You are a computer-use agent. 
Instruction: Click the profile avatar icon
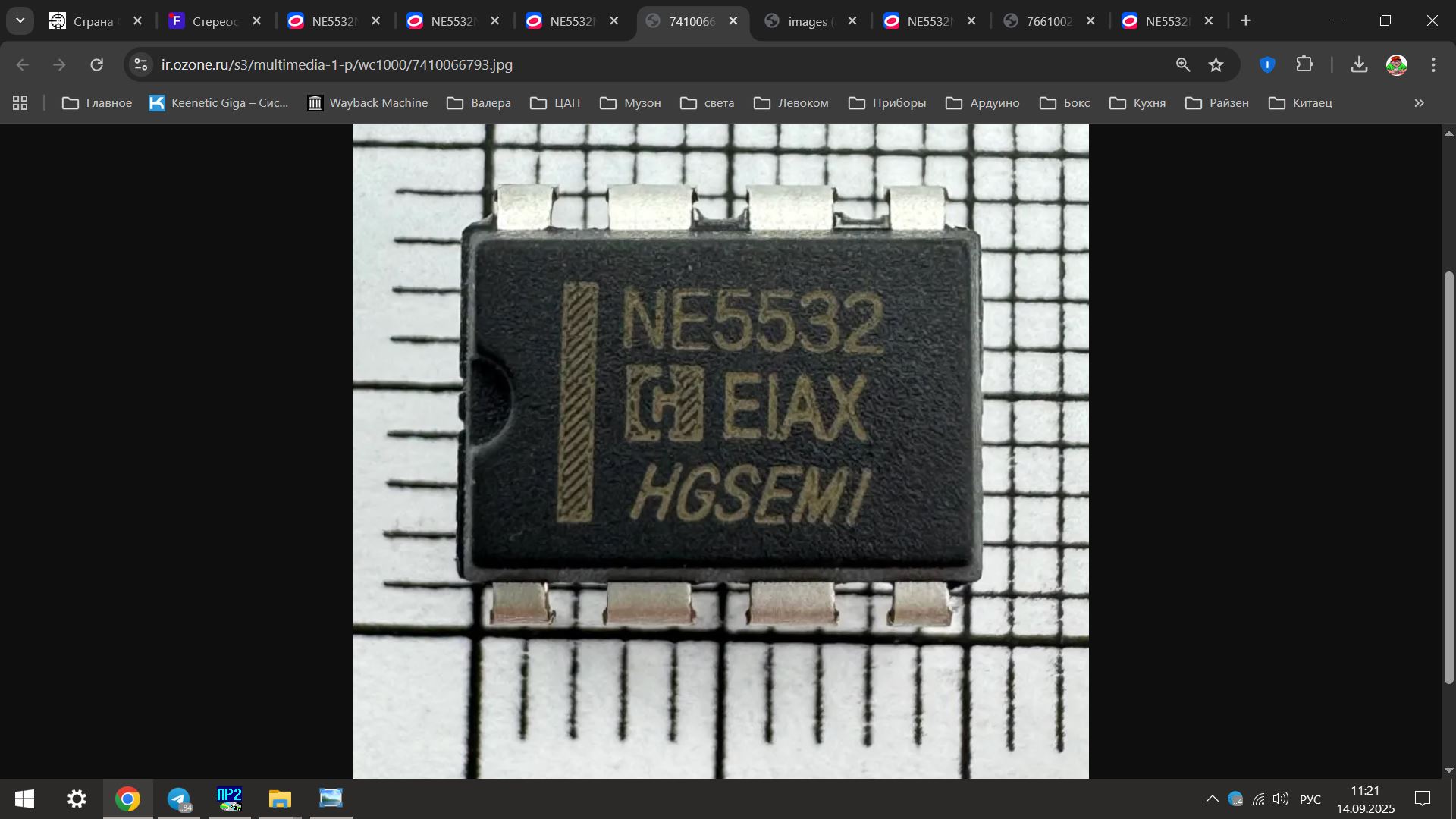click(x=1396, y=65)
